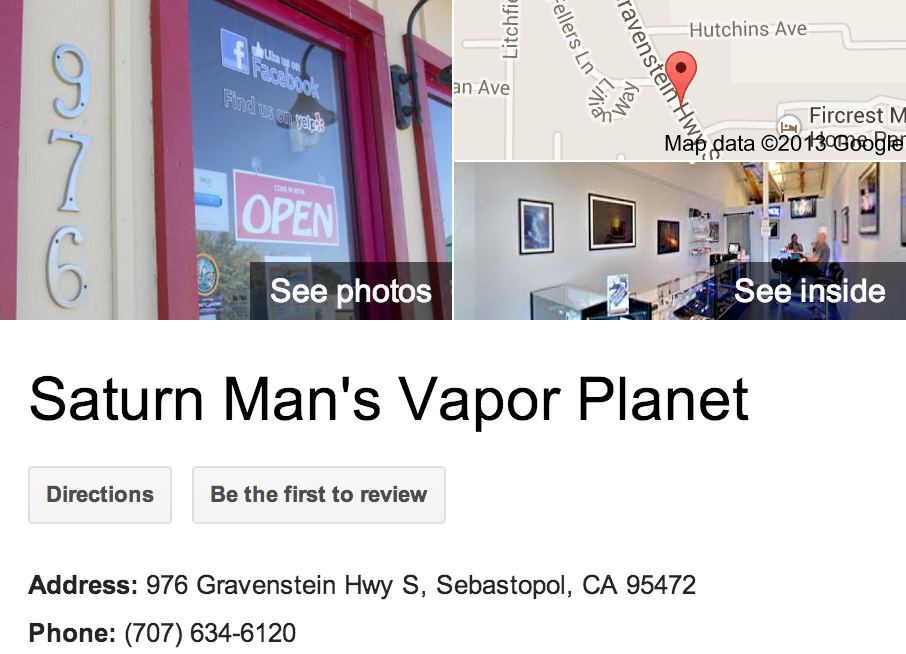
Task: Open the See photos overlay
Action: pos(351,291)
